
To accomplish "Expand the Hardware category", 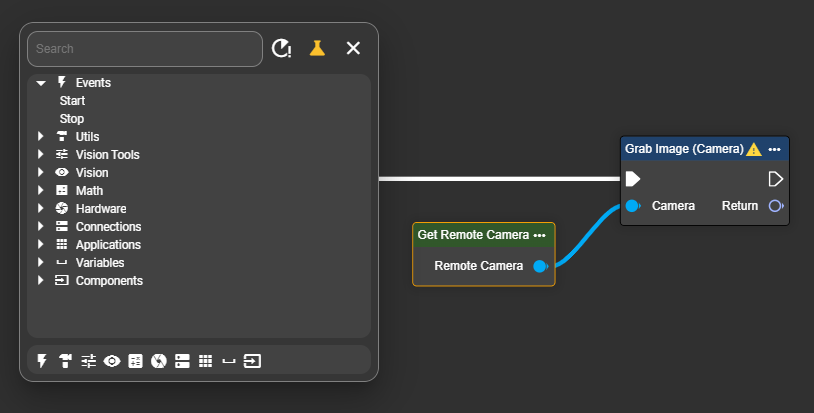I will click(x=41, y=209).
